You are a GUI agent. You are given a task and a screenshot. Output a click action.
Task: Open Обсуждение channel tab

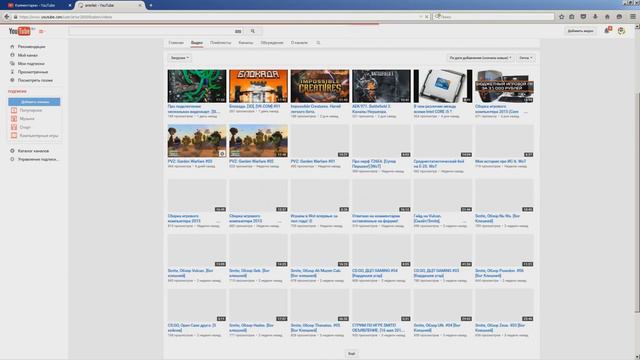(x=272, y=42)
